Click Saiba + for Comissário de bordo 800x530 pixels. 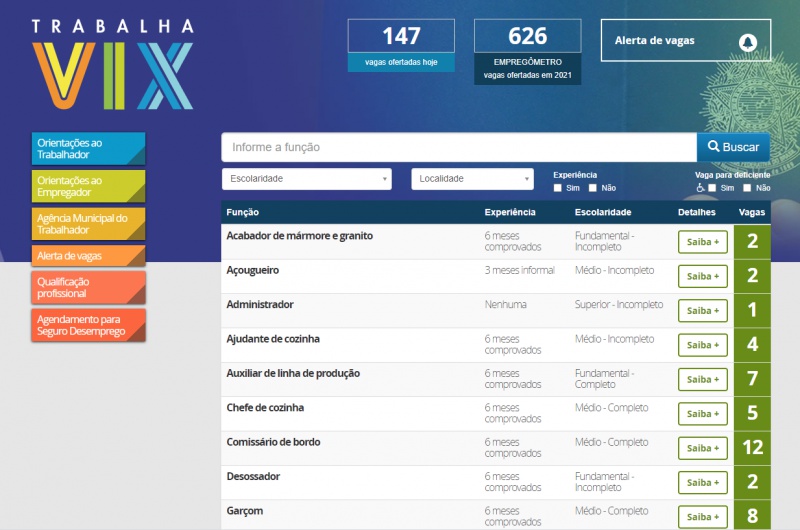[703, 448]
